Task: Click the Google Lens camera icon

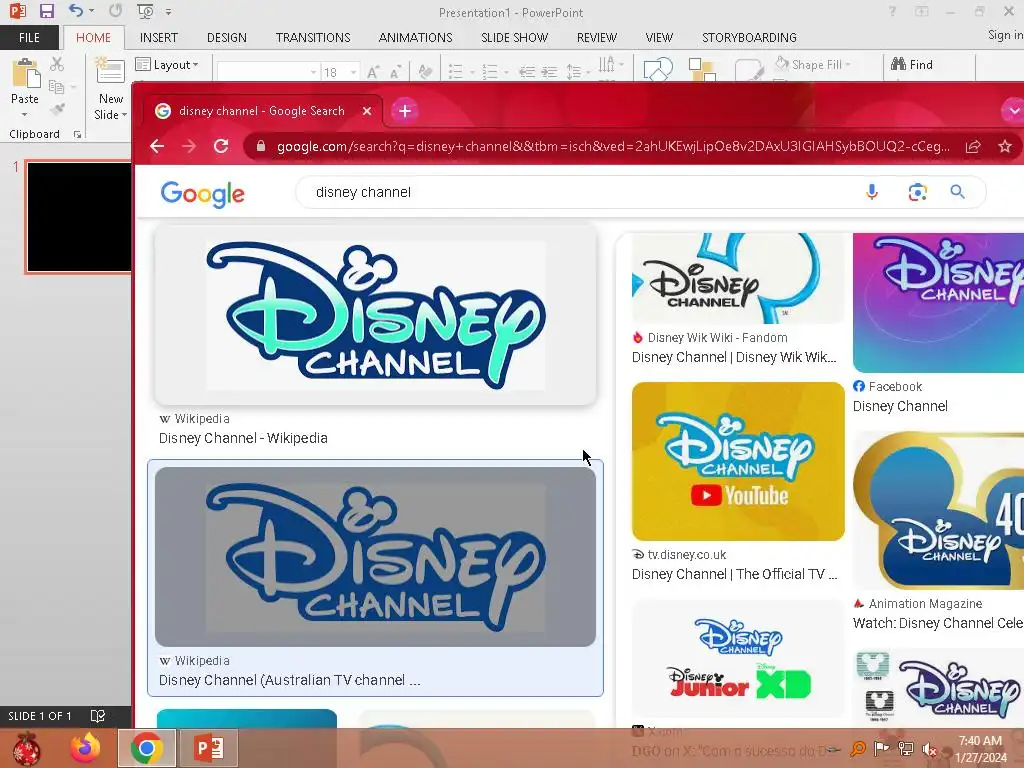Action: [x=917, y=192]
